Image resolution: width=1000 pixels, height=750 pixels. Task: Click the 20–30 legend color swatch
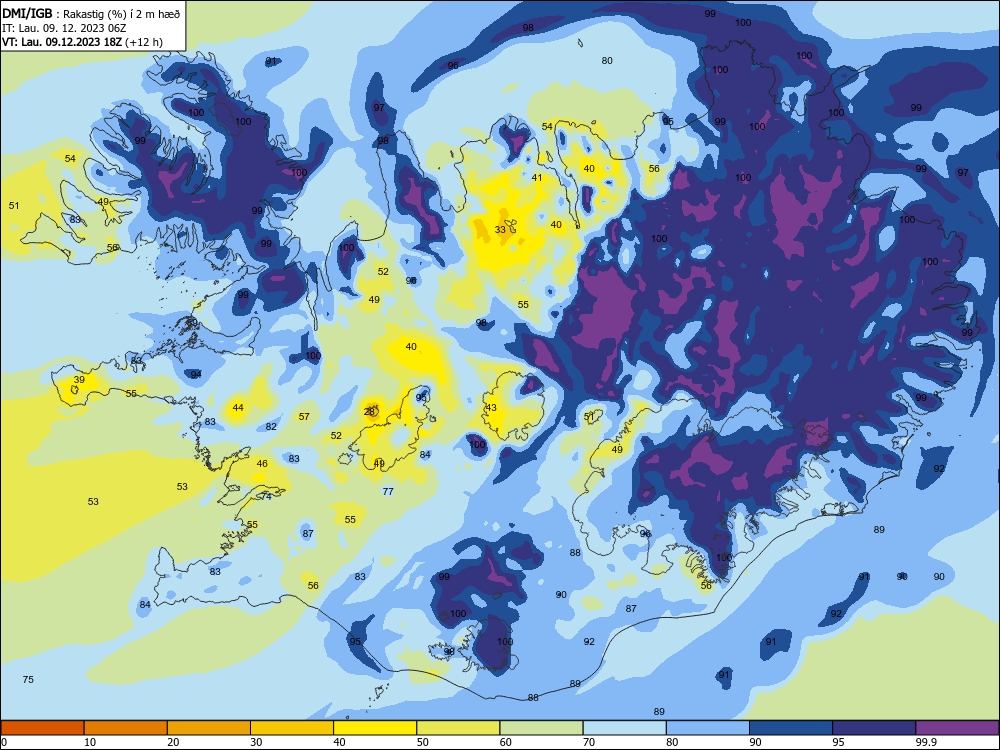click(x=209, y=728)
